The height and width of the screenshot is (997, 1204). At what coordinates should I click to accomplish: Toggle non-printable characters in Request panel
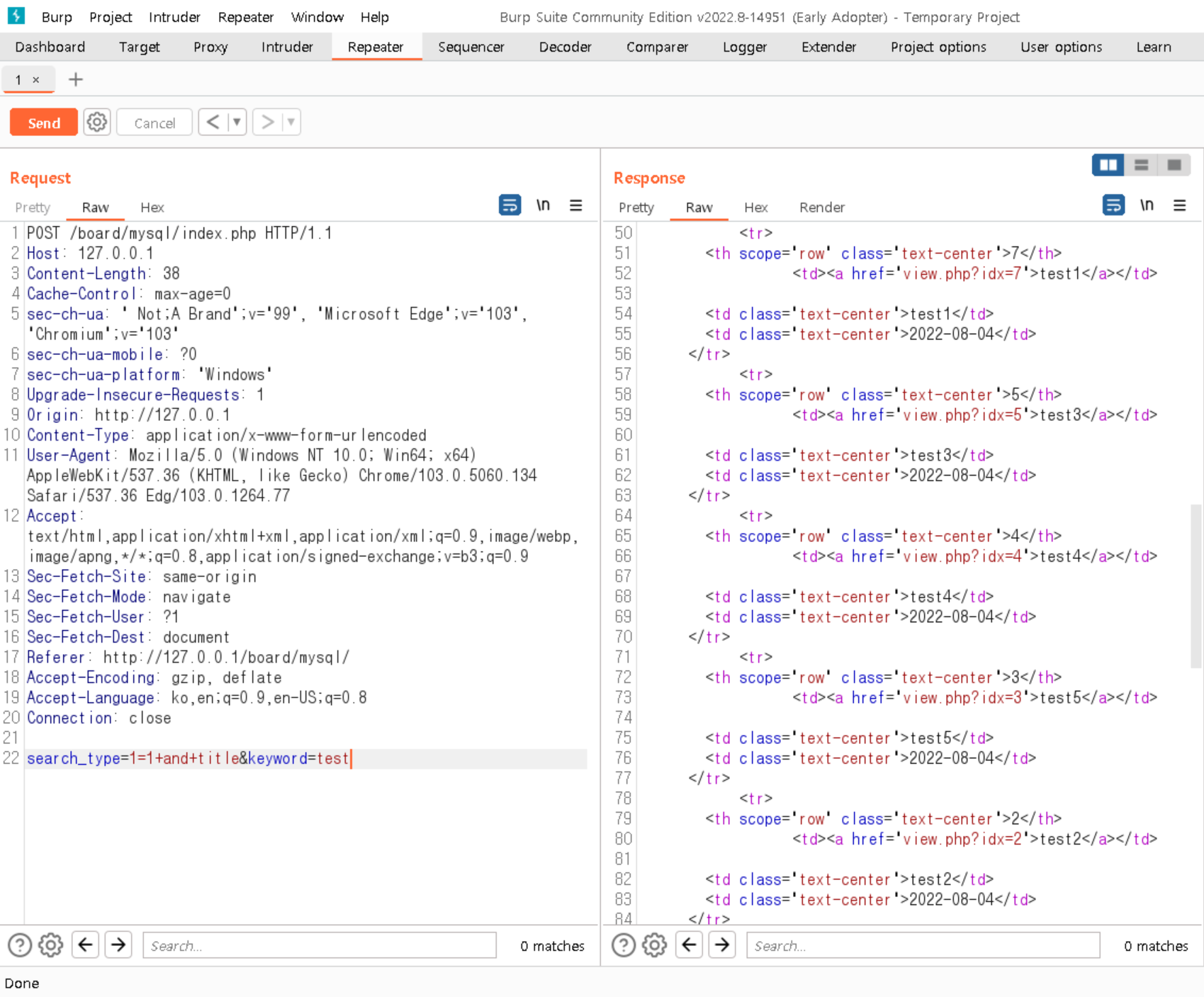point(543,205)
